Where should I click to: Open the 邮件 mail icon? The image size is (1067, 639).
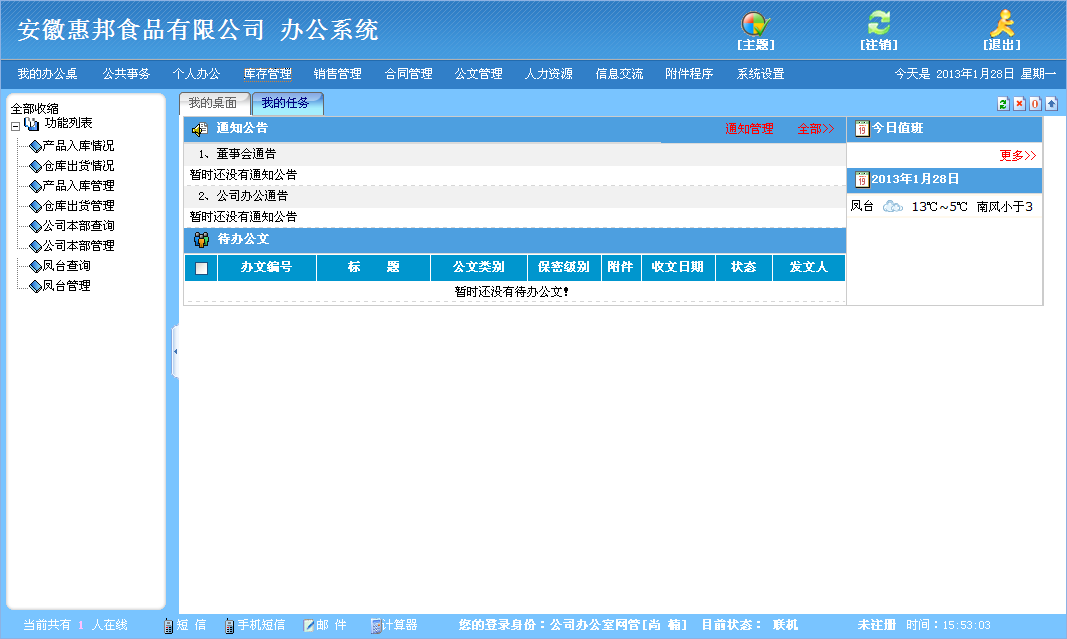coord(324,624)
